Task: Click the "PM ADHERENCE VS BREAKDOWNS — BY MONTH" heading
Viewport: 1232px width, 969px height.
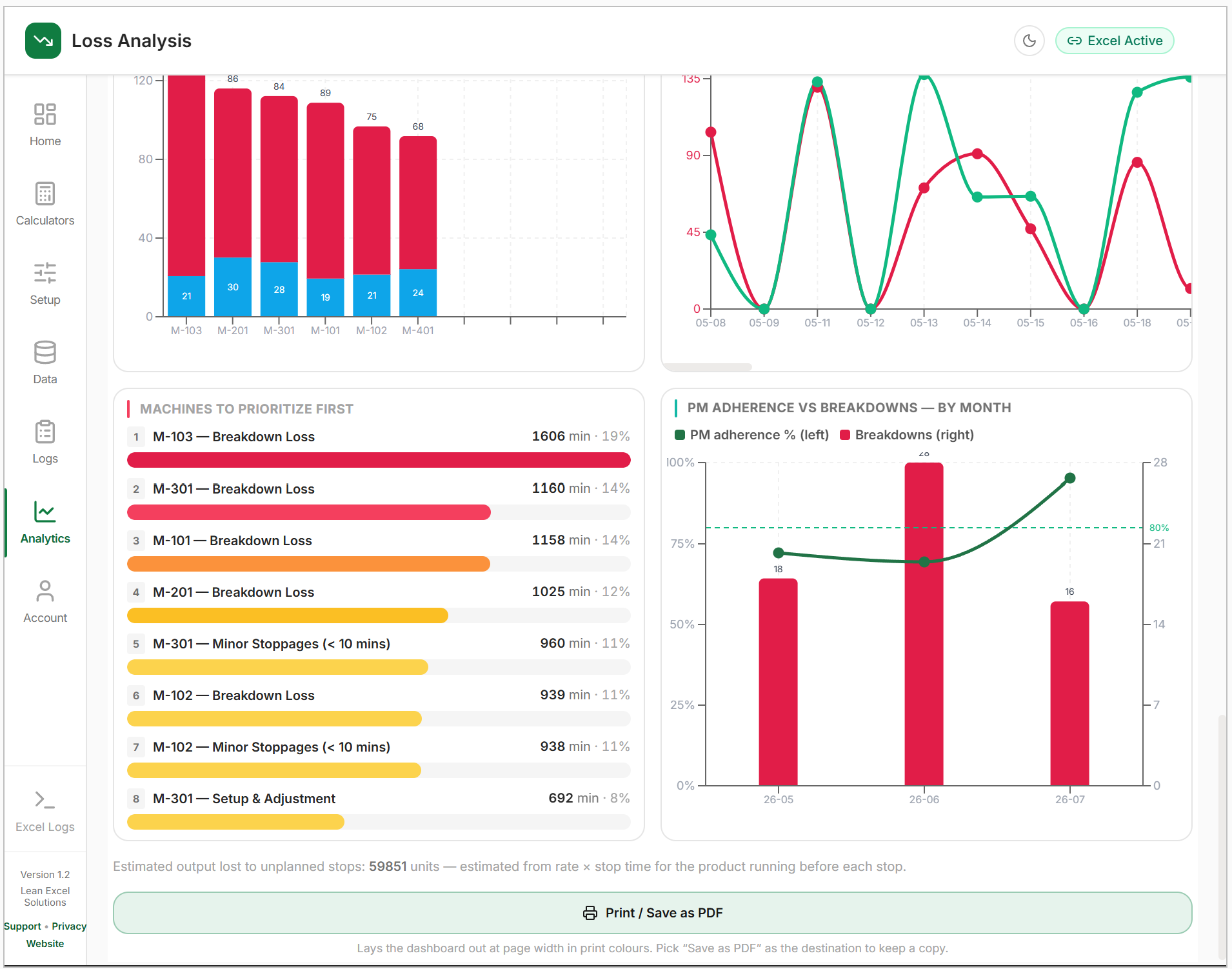Action: pos(849,408)
